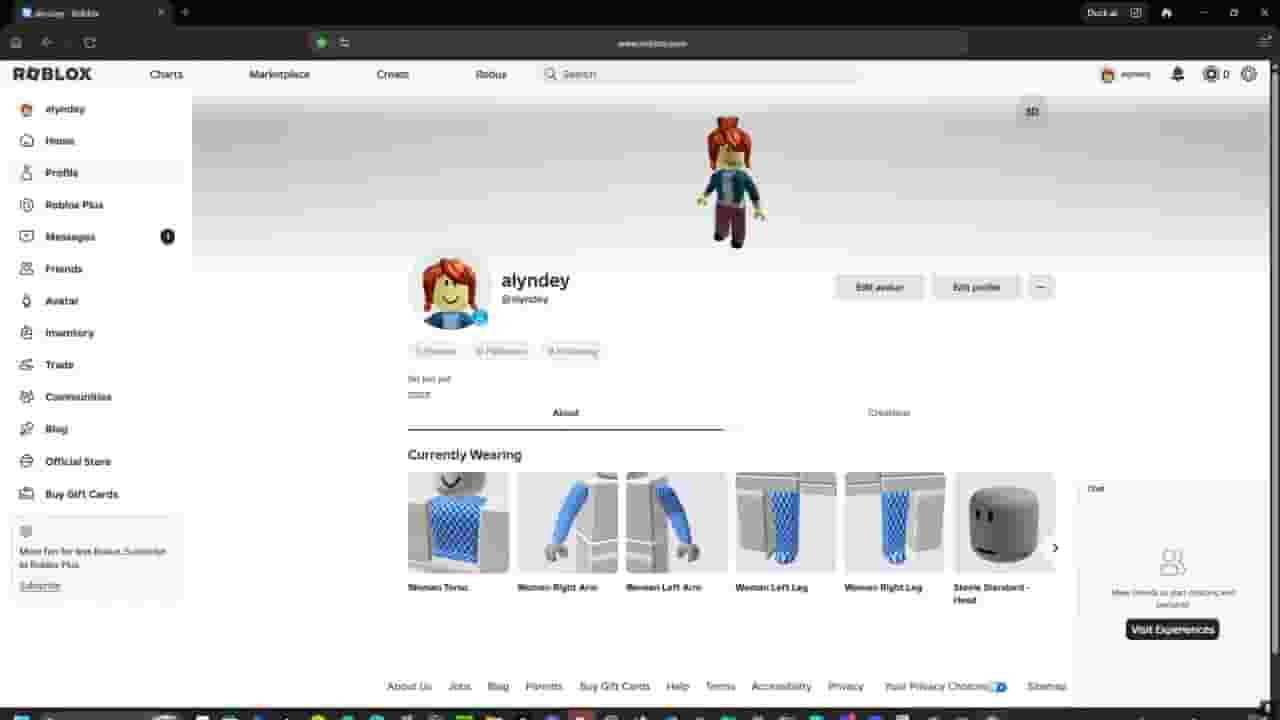The image size is (1280, 720).
Task: Click the Messages unread count badge
Action: pyautogui.click(x=167, y=237)
